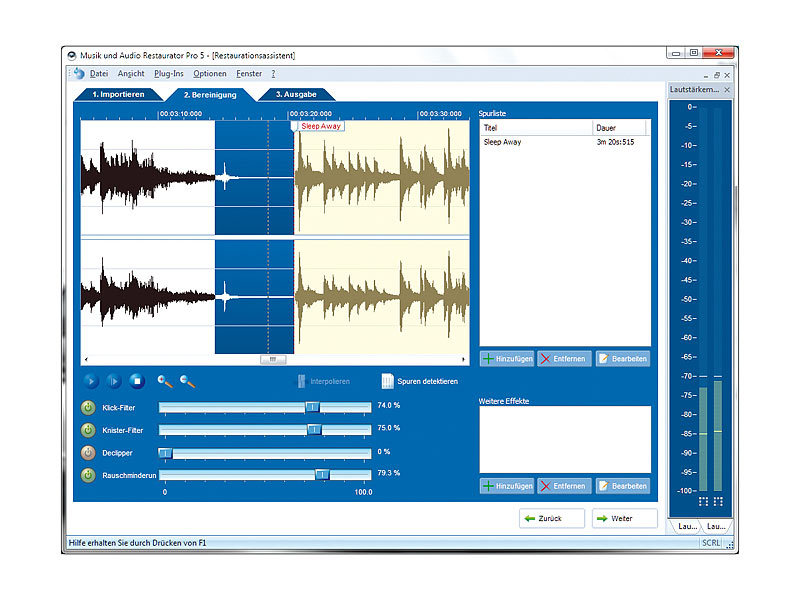Stop playback with the stop button
Screen dimensions: 800x600
pyautogui.click(x=137, y=381)
